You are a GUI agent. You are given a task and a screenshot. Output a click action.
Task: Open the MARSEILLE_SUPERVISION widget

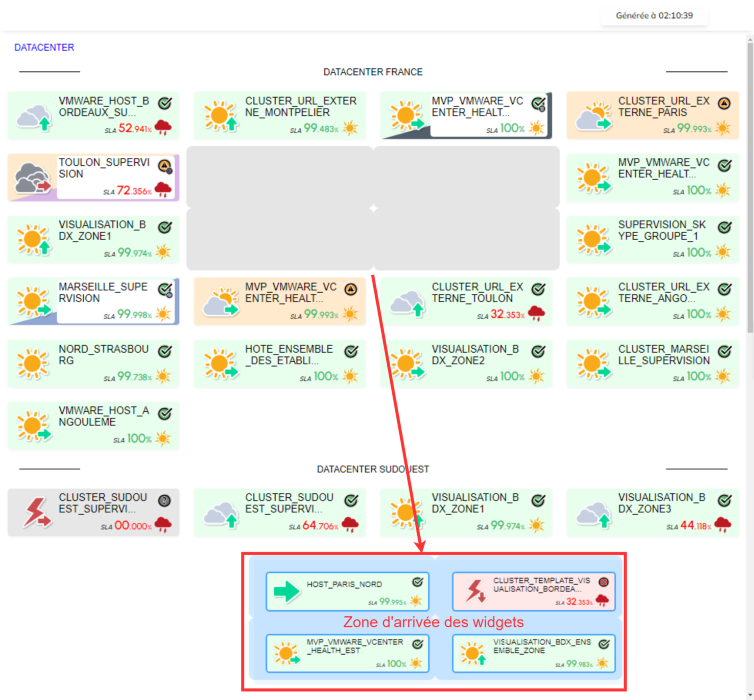tap(93, 302)
